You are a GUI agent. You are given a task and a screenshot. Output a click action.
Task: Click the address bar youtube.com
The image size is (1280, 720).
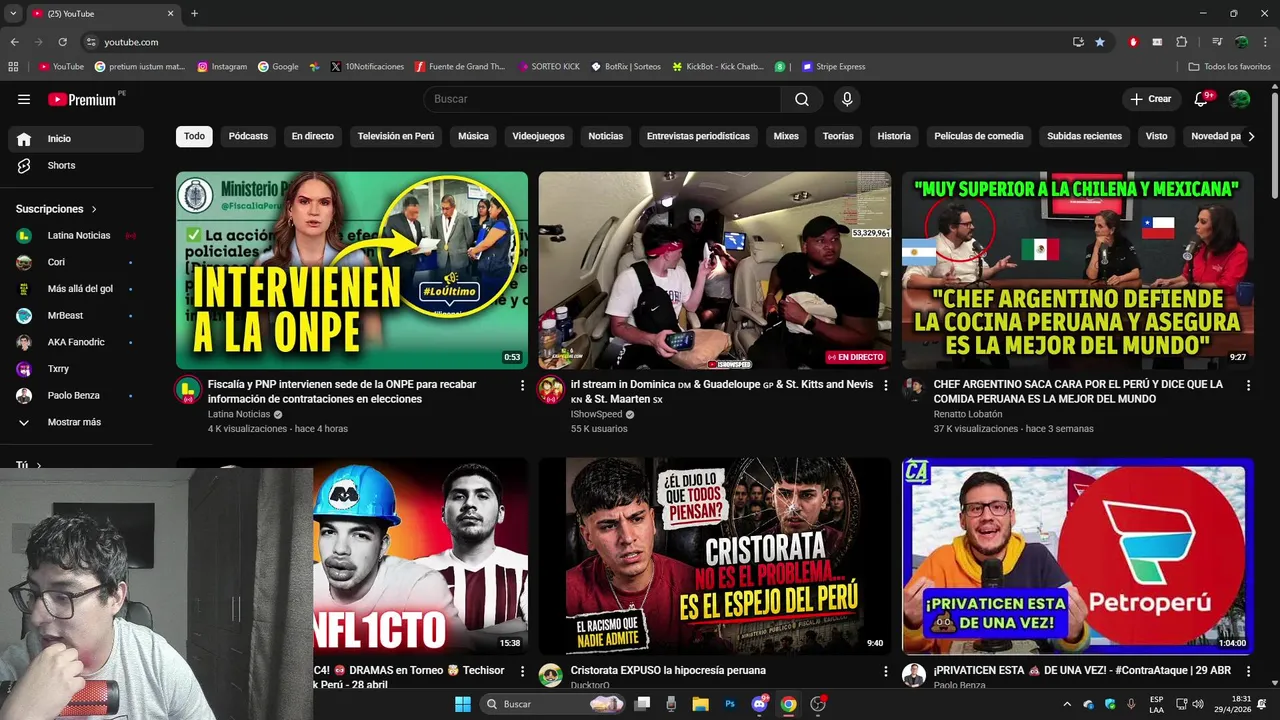click(x=131, y=42)
